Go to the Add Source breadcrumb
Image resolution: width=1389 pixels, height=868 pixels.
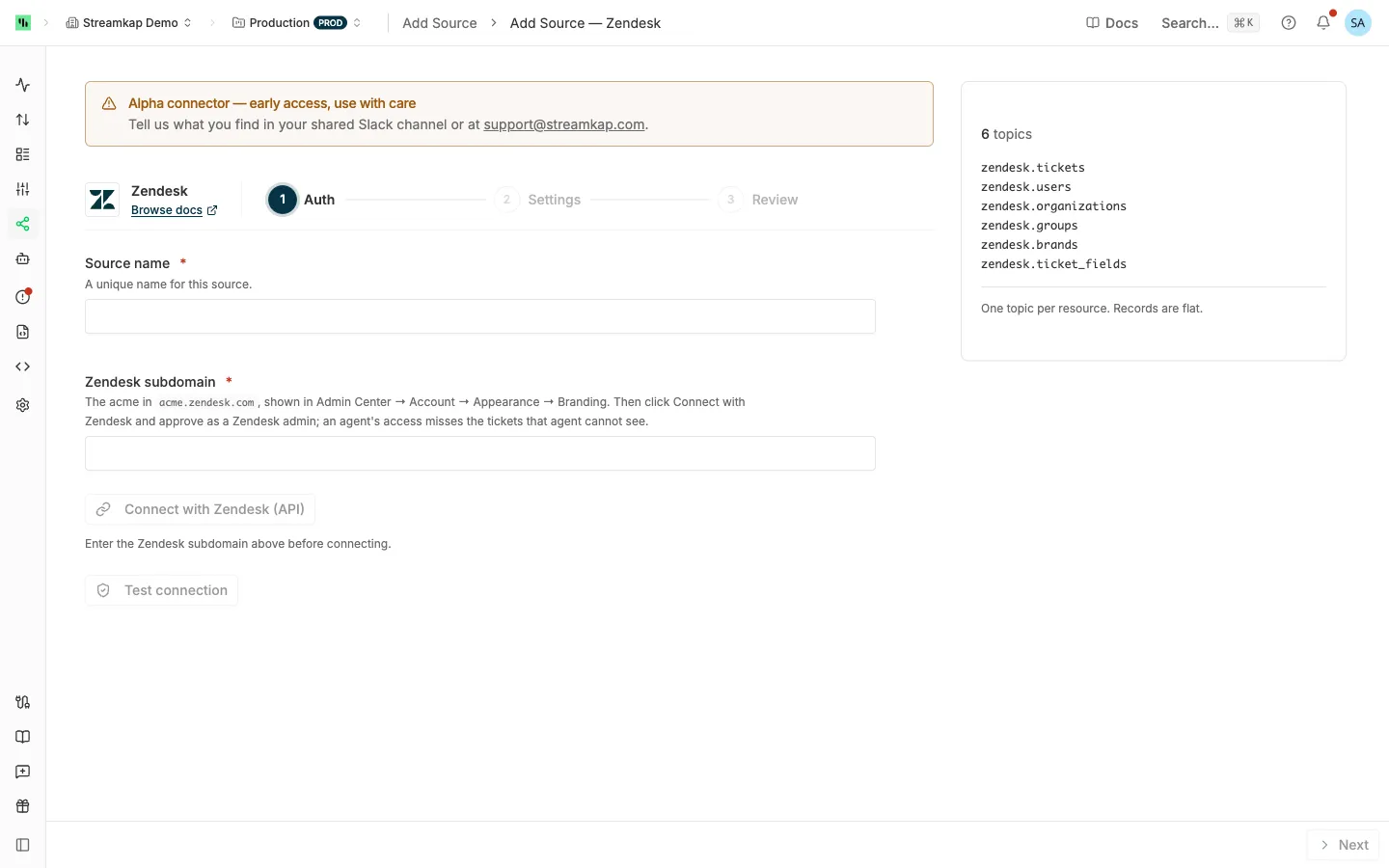(x=440, y=23)
